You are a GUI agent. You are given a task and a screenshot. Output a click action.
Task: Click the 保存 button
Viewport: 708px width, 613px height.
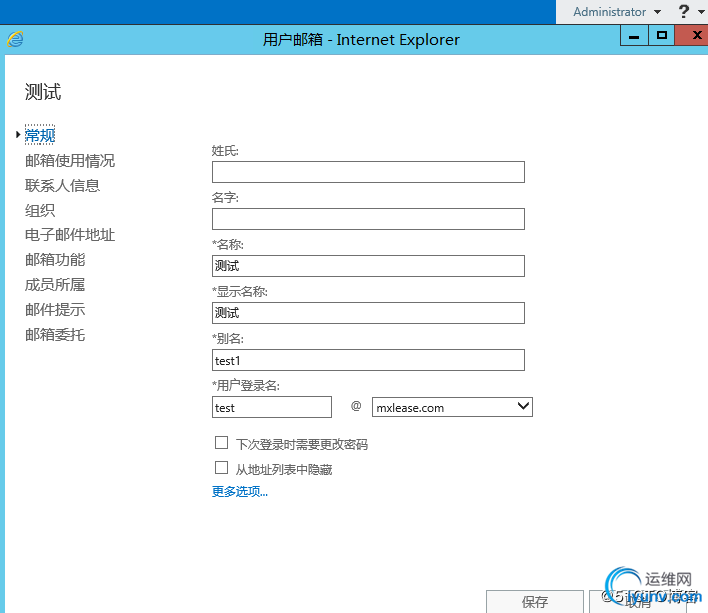pyautogui.click(x=535, y=601)
